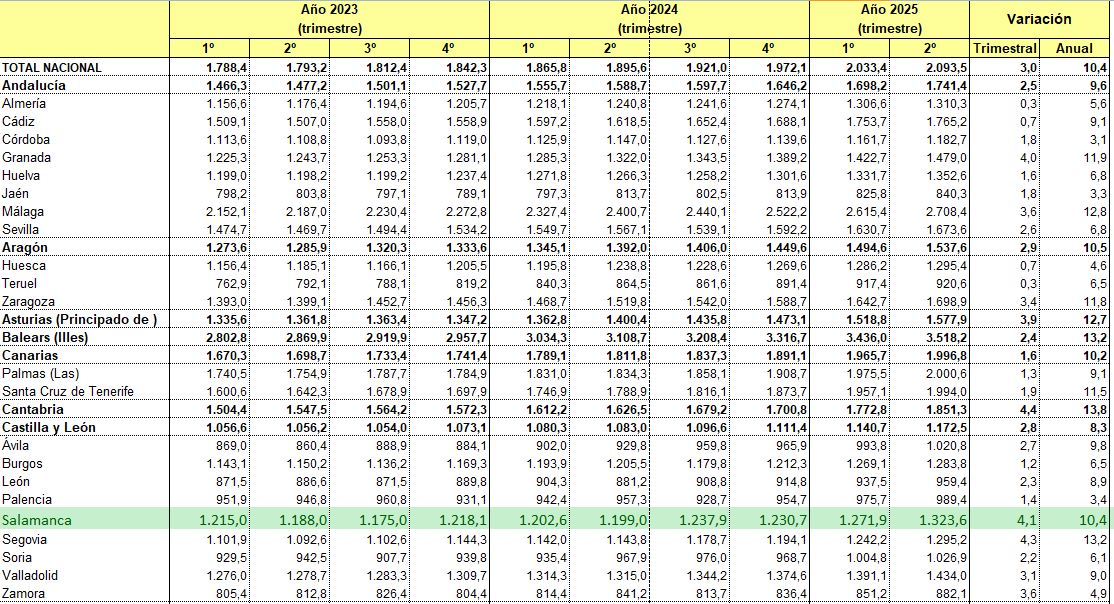Select the Santa Cruz de Tenerife label
Viewport: 1114px width, 604px height.
click(x=68, y=391)
